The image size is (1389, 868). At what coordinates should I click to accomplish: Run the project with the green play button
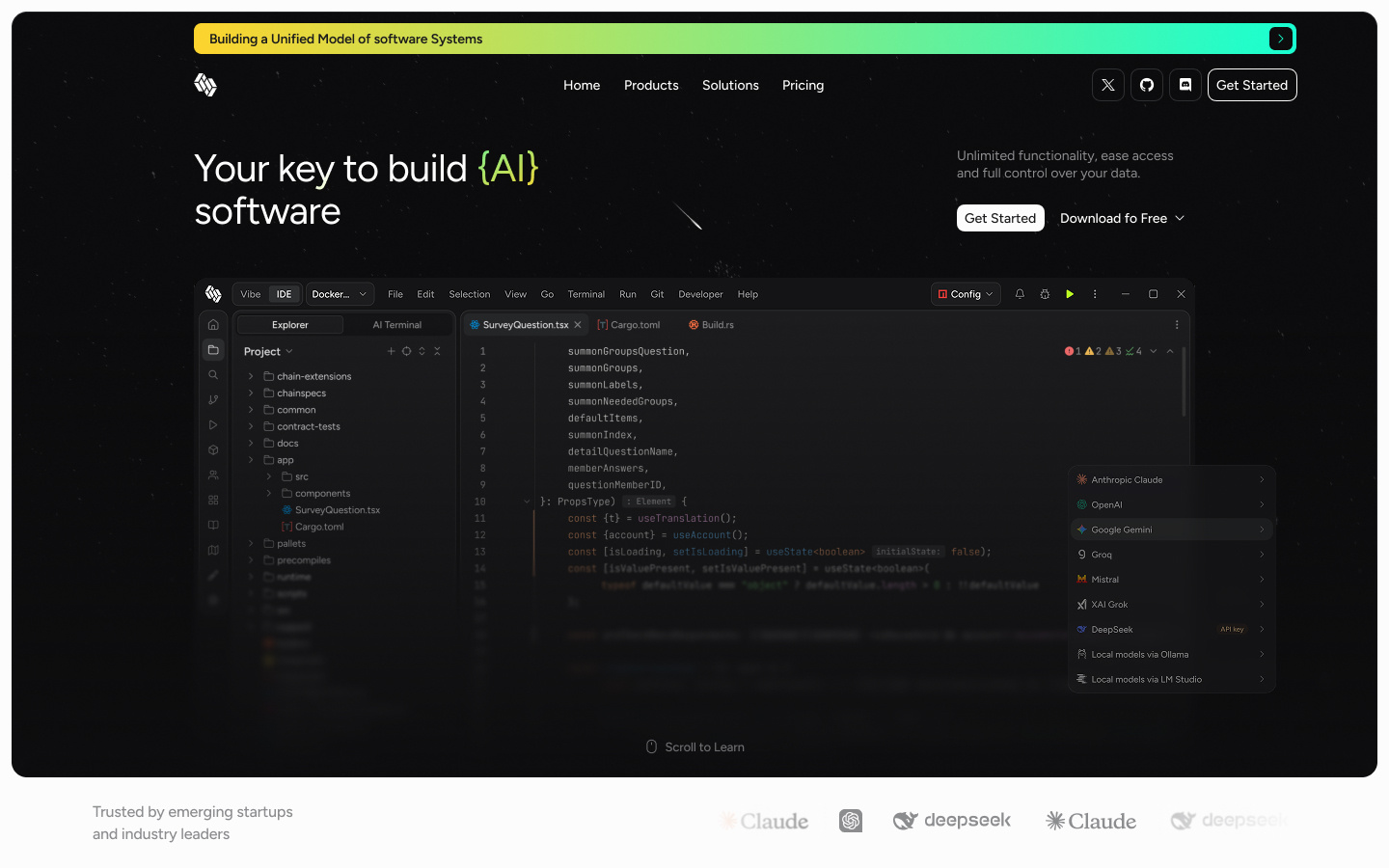coord(1070,294)
